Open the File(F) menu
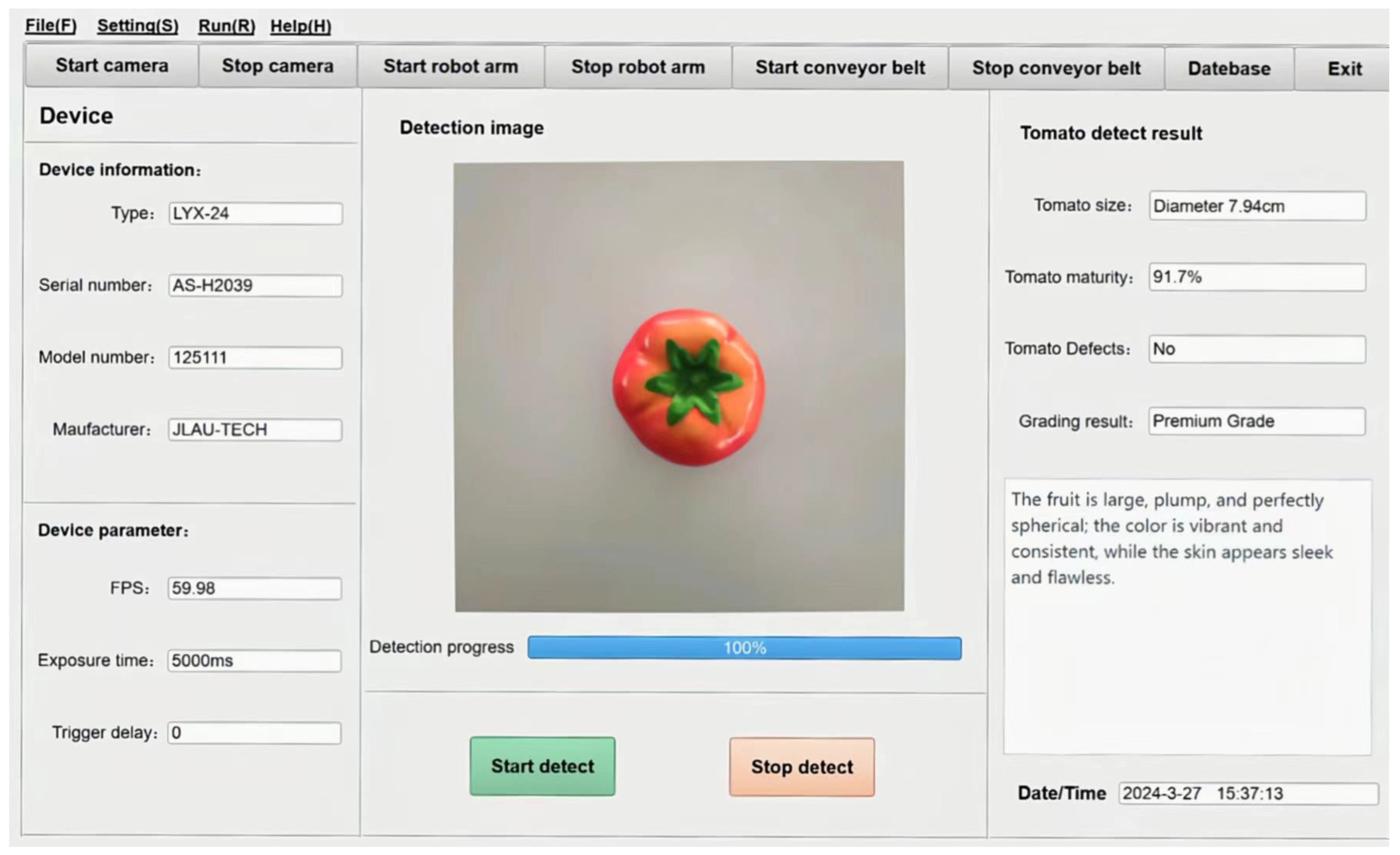 click(x=51, y=26)
